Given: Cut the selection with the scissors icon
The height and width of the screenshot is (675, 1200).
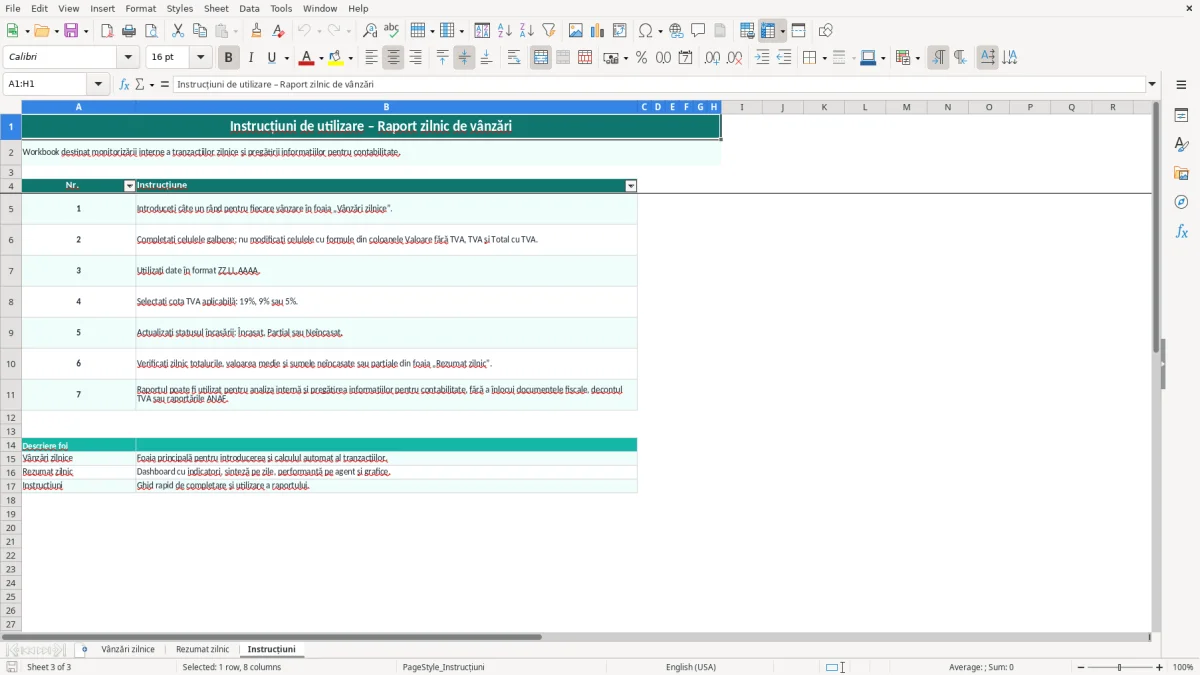Looking at the screenshot, I should pyautogui.click(x=178, y=31).
